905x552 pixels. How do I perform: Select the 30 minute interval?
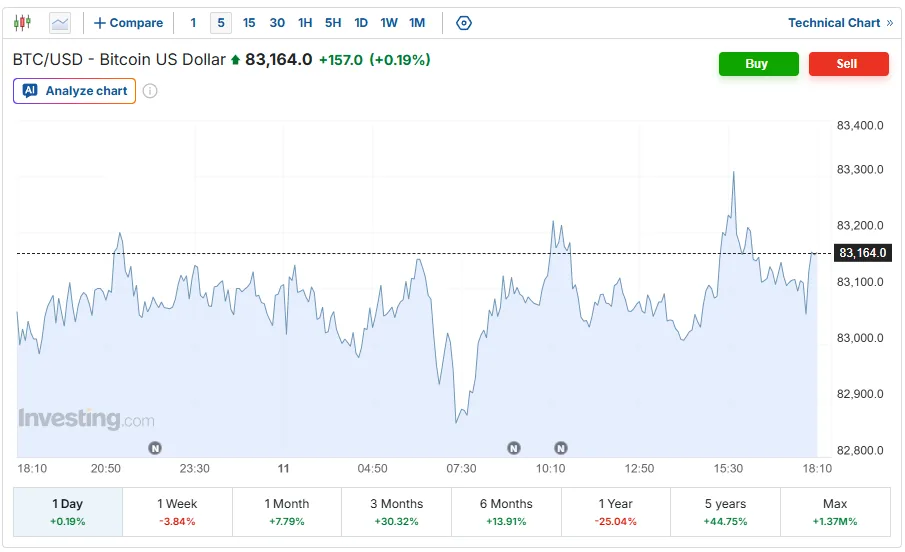(277, 23)
